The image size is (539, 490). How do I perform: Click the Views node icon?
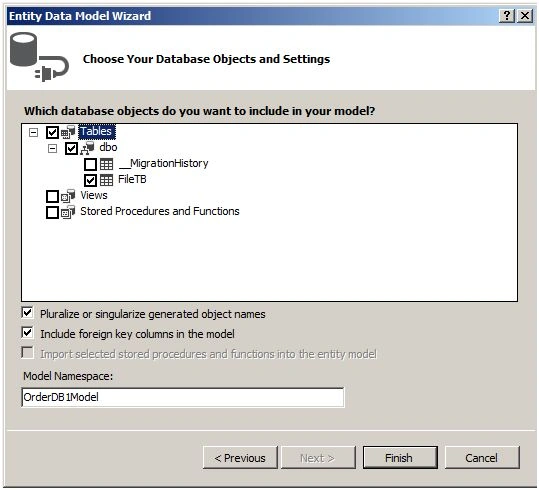tap(68, 196)
